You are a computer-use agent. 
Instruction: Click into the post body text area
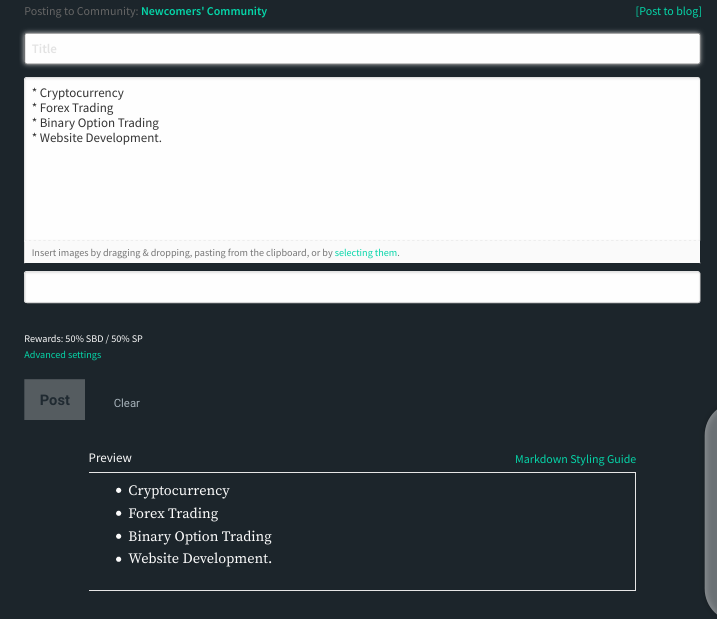362,159
